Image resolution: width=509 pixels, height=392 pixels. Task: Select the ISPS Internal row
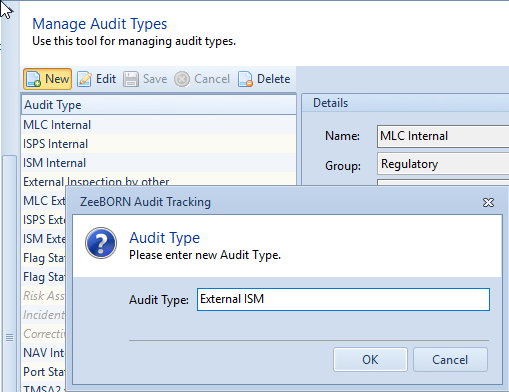tap(159, 144)
